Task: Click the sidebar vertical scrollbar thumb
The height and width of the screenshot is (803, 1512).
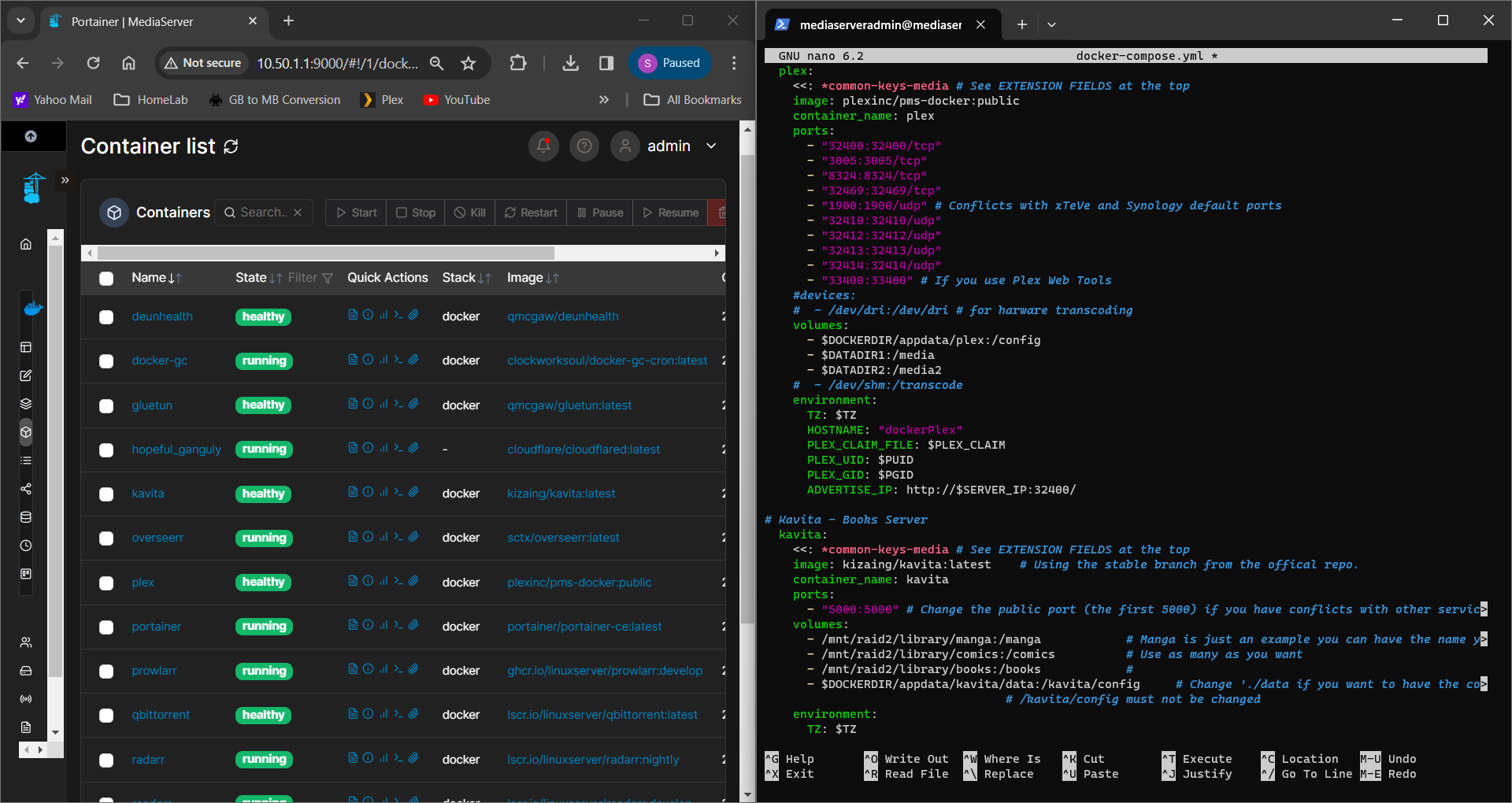Action: tap(55, 461)
